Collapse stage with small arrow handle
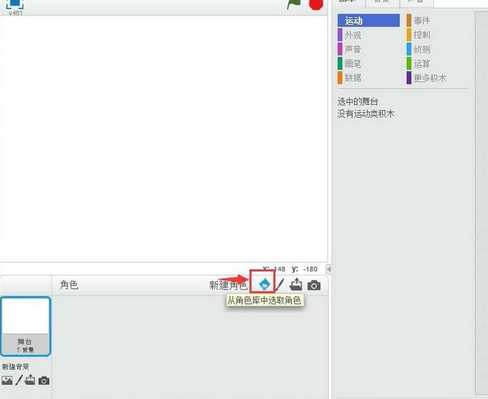Image resolution: width=488 pixels, height=399 pixels. point(329,269)
